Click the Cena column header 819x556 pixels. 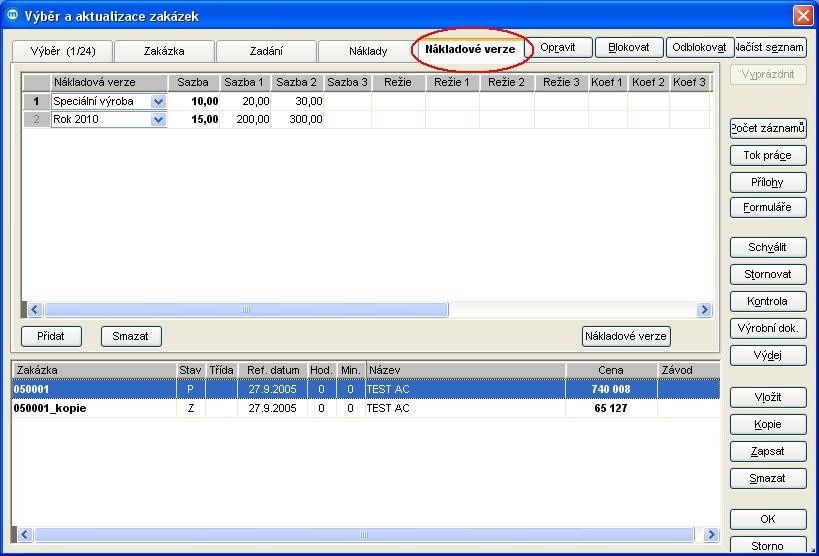coord(611,370)
